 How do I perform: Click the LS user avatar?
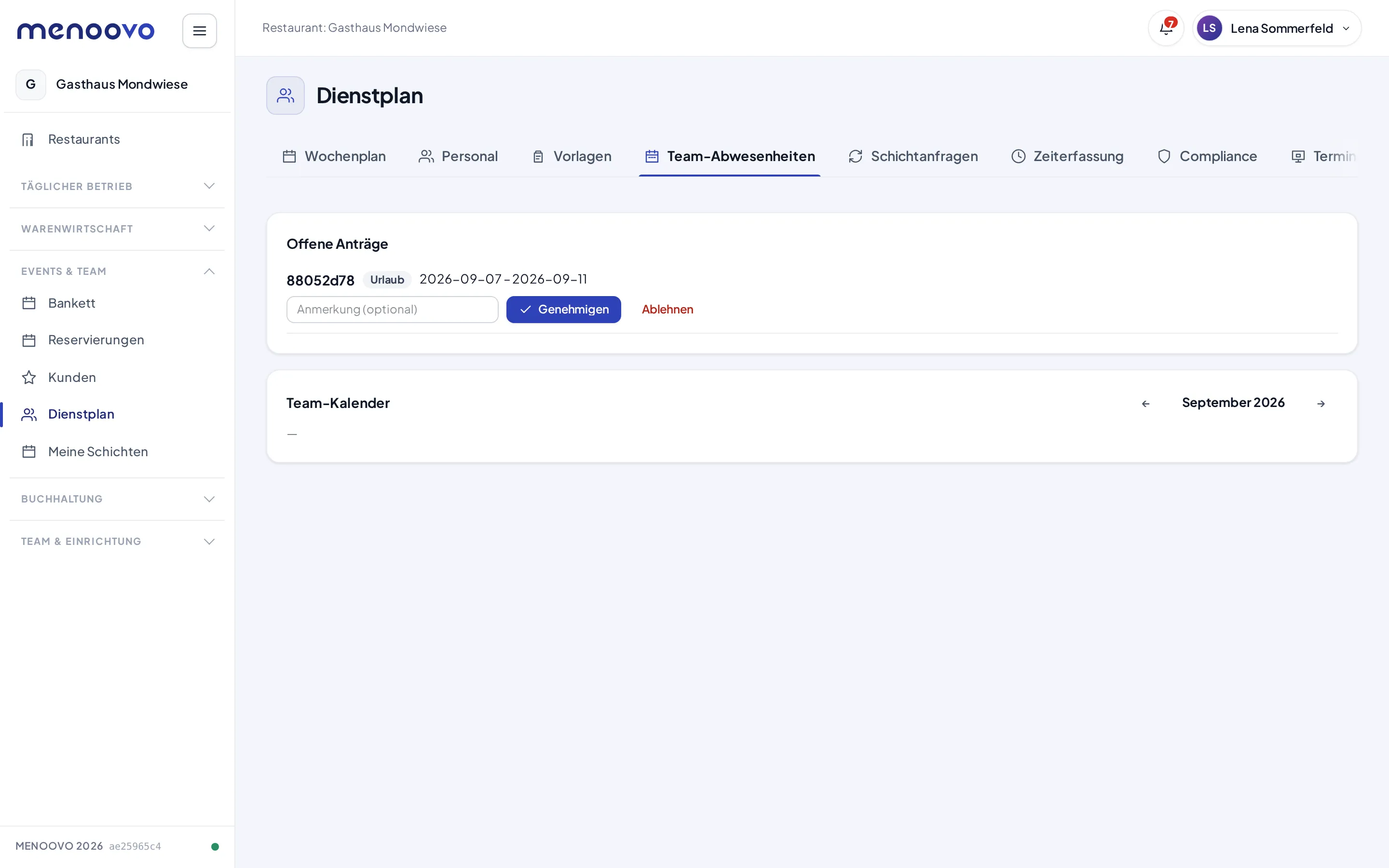[1209, 28]
